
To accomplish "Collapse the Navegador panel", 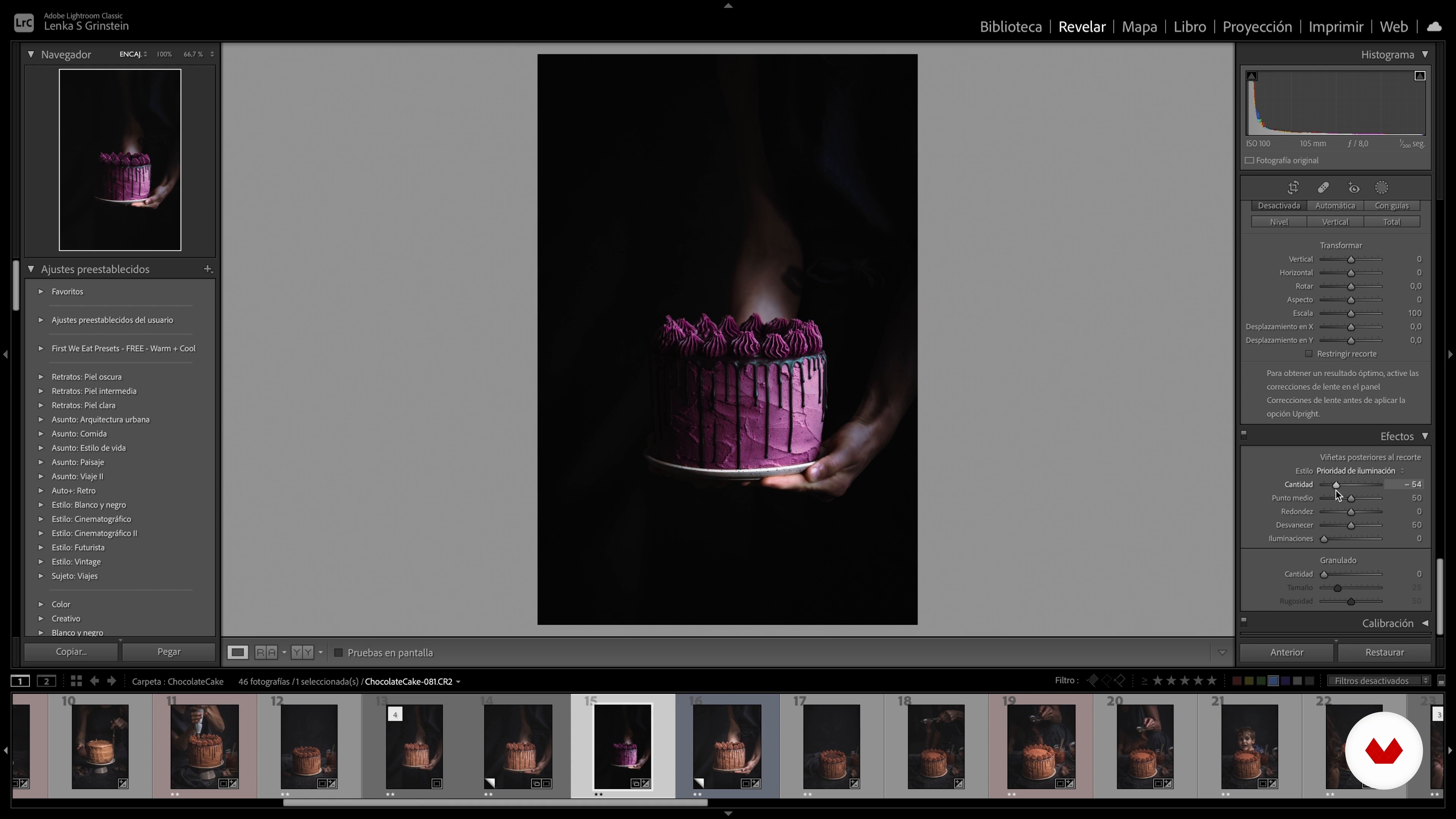I will pyautogui.click(x=31, y=54).
